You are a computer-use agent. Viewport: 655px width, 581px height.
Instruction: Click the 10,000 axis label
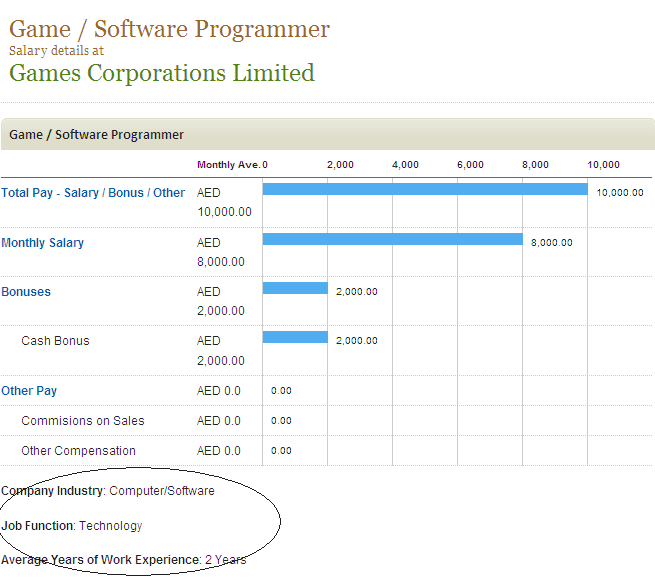pyautogui.click(x=603, y=165)
